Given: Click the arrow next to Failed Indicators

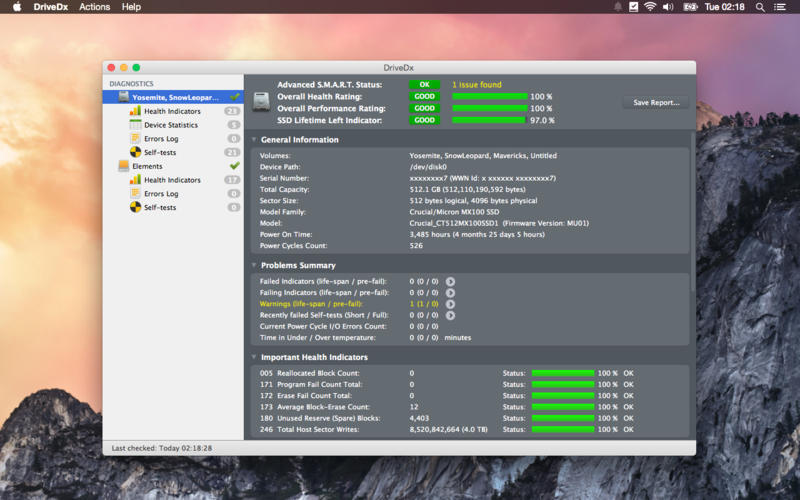Looking at the screenshot, I should click(450, 282).
